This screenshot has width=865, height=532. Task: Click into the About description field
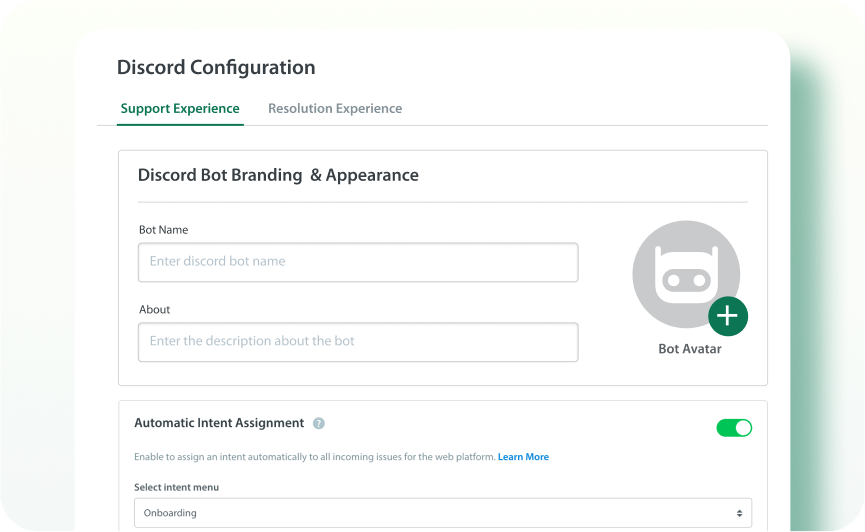[358, 342]
